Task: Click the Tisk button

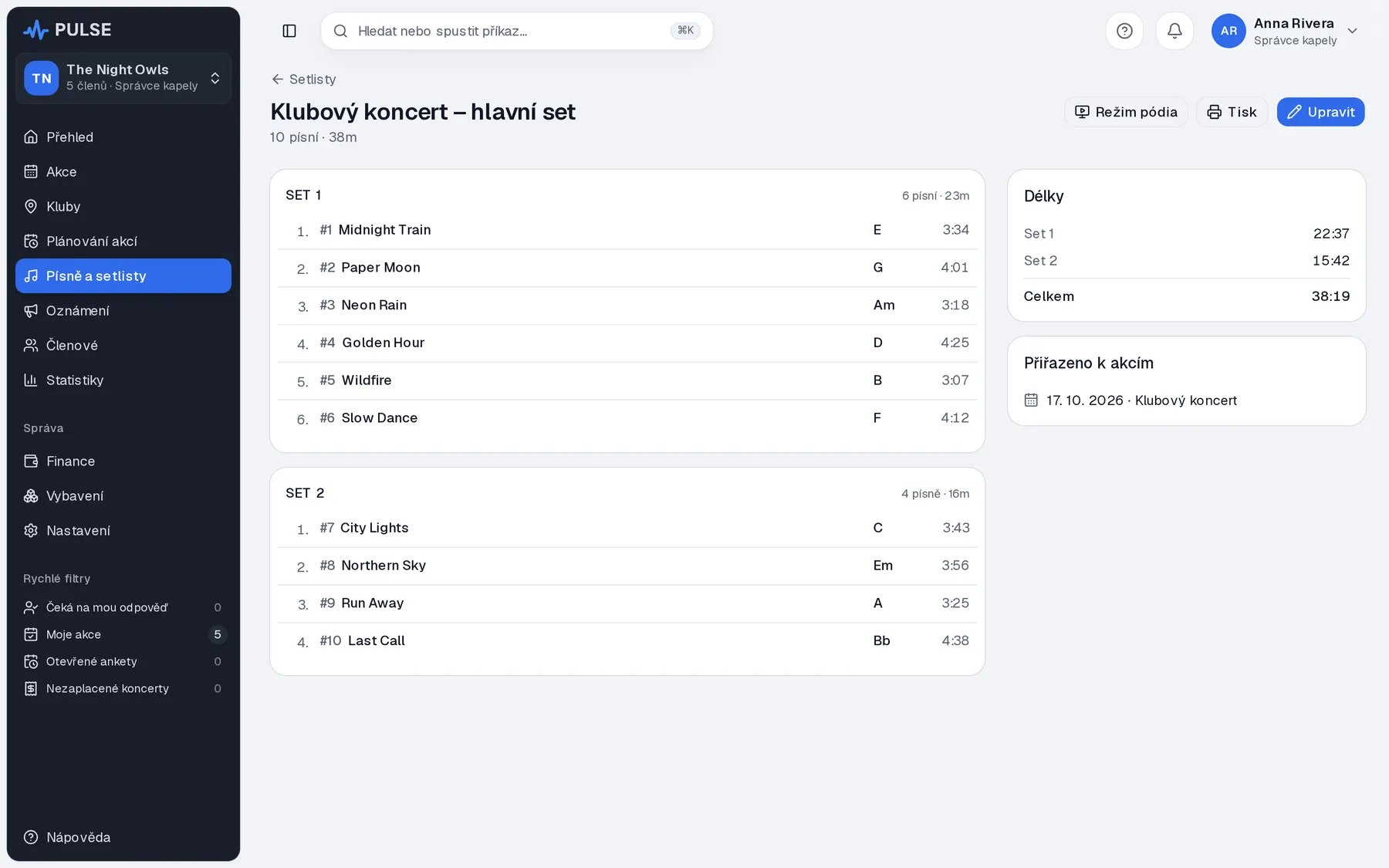Action: coord(1232,112)
